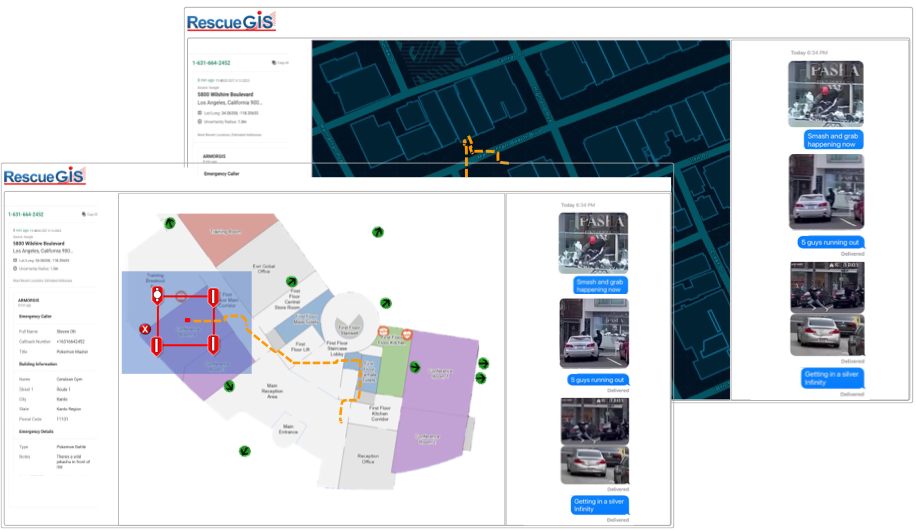Click the copy icon beside phone number
The image size is (916, 531).
[x=85, y=214]
